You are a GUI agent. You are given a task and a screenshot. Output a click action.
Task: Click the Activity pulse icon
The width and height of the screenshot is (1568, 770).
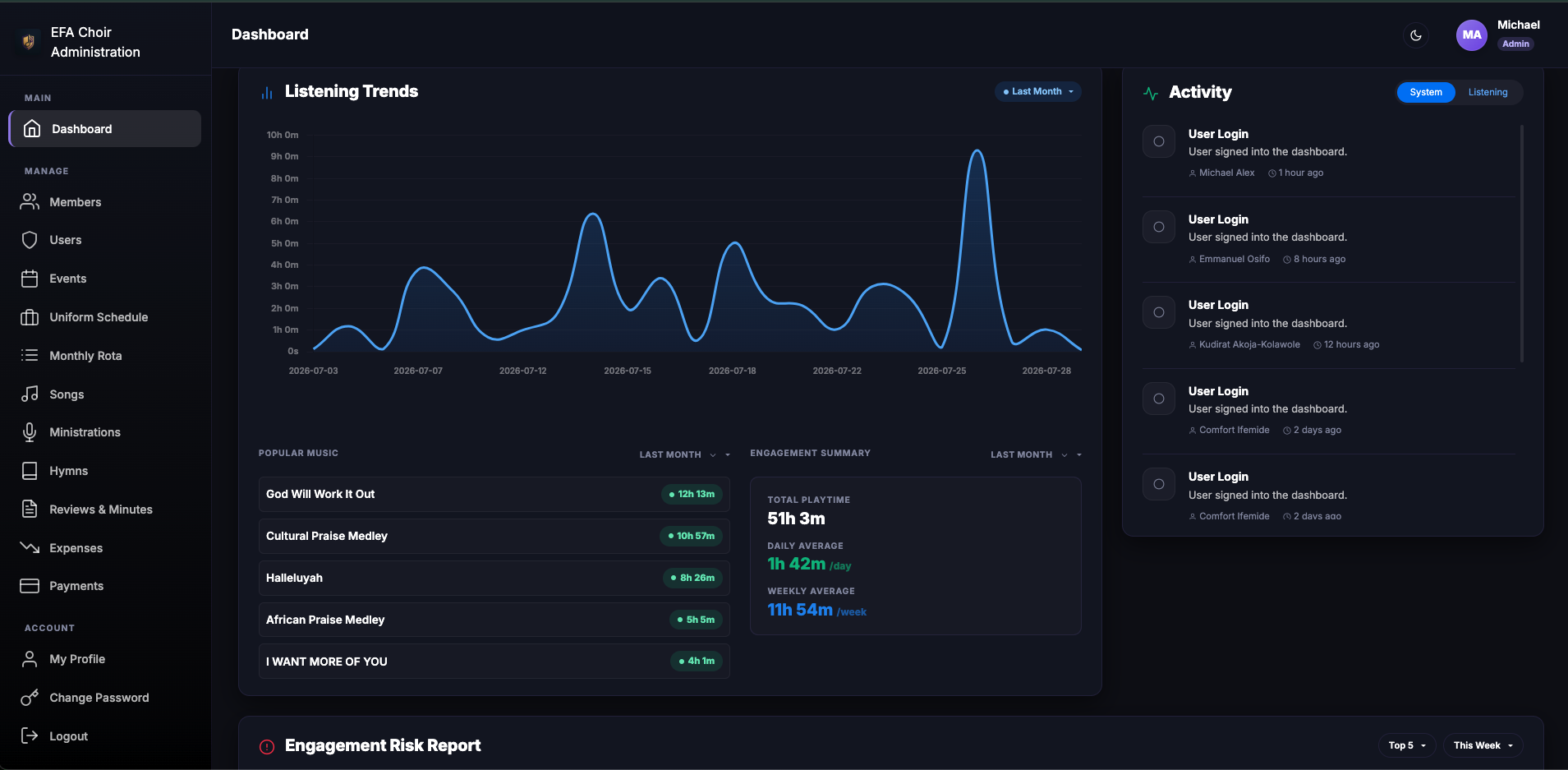click(x=1151, y=93)
